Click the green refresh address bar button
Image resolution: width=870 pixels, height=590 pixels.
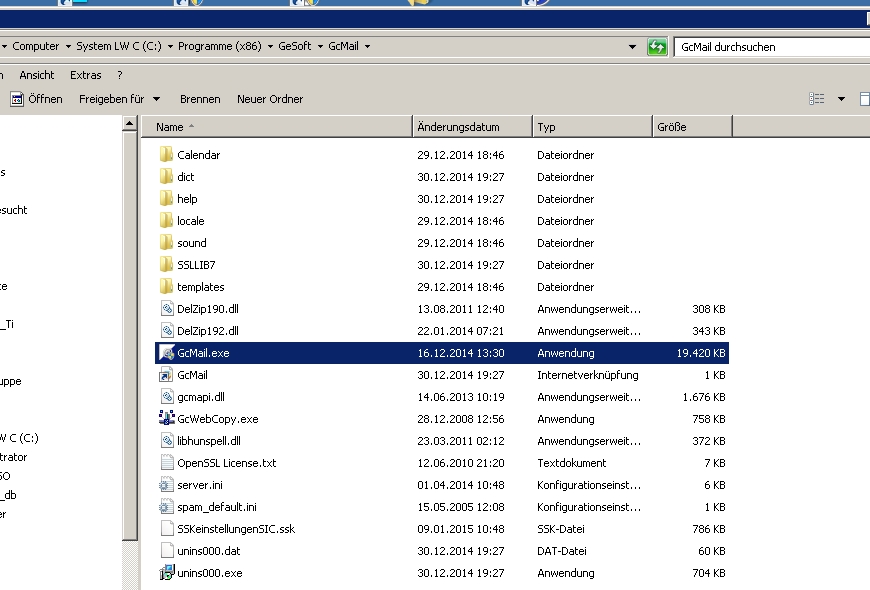pyautogui.click(x=657, y=47)
